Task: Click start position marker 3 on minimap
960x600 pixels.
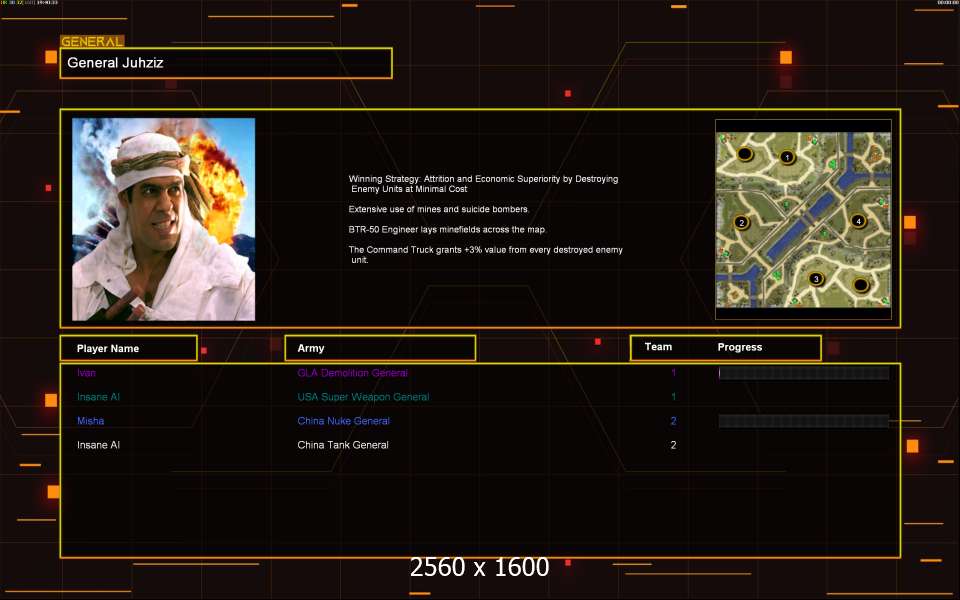Action: pos(816,279)
